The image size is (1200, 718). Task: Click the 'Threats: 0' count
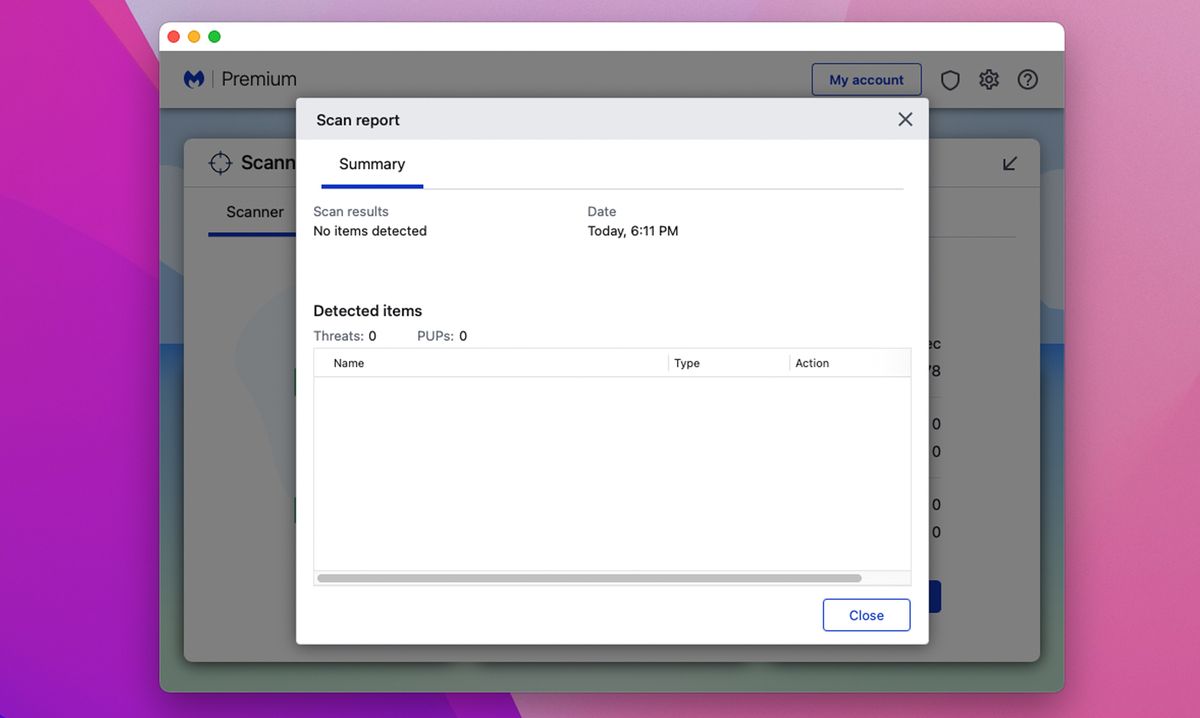tap(345, 336)
